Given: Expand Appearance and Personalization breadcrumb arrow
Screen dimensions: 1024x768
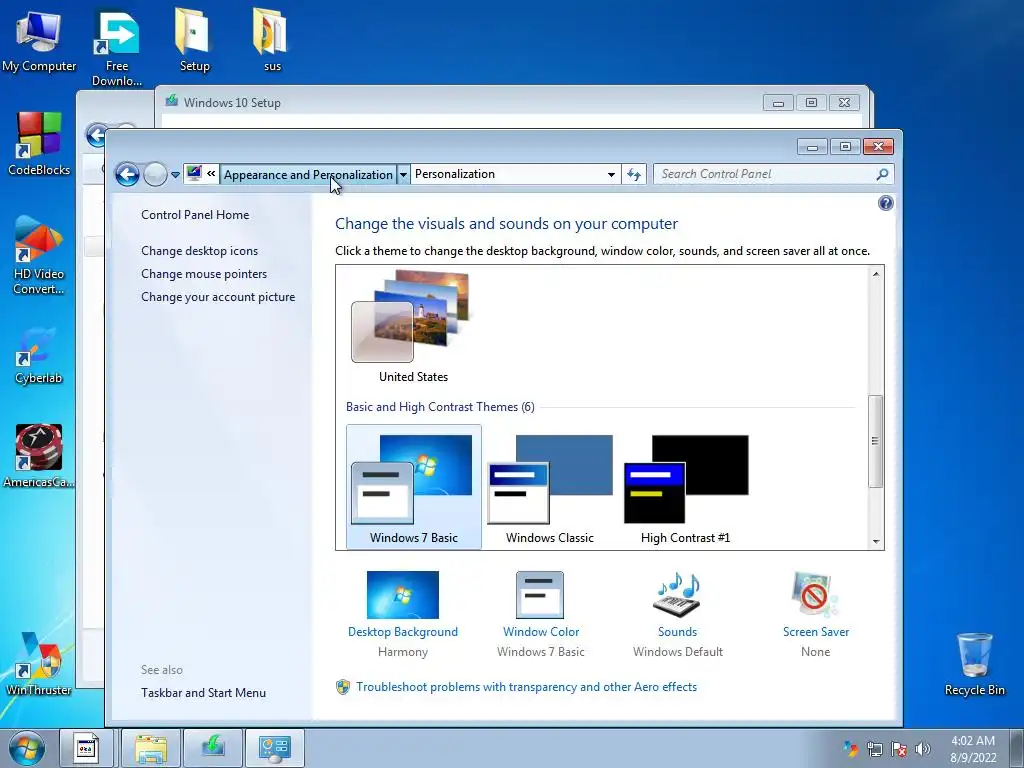Looking at the screenshot, I should click(x=403, y=174).
